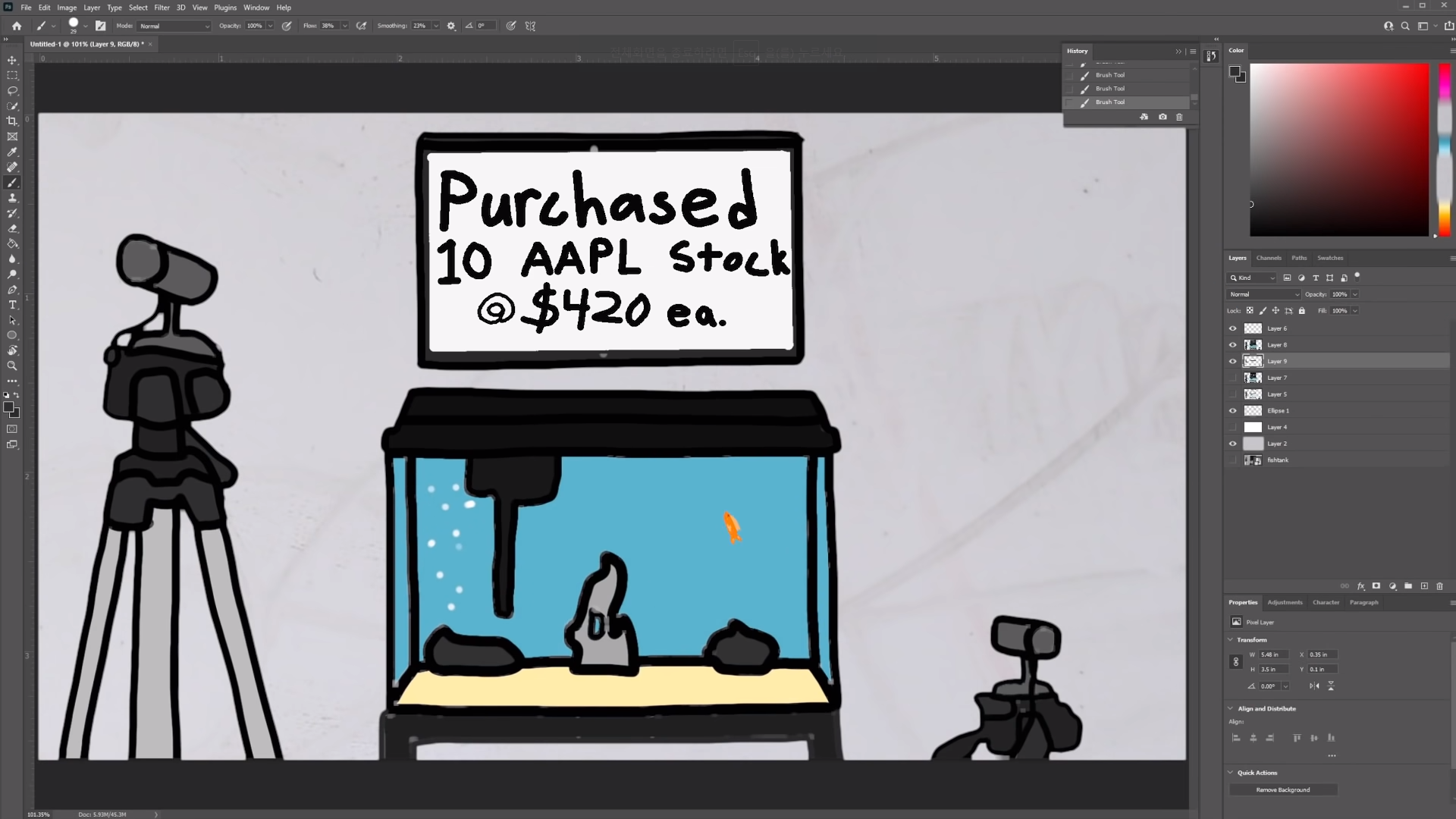The image size is (1456, 819).
Task: Hide Layer 2 visibility
Action: [x=1232, y=444]
